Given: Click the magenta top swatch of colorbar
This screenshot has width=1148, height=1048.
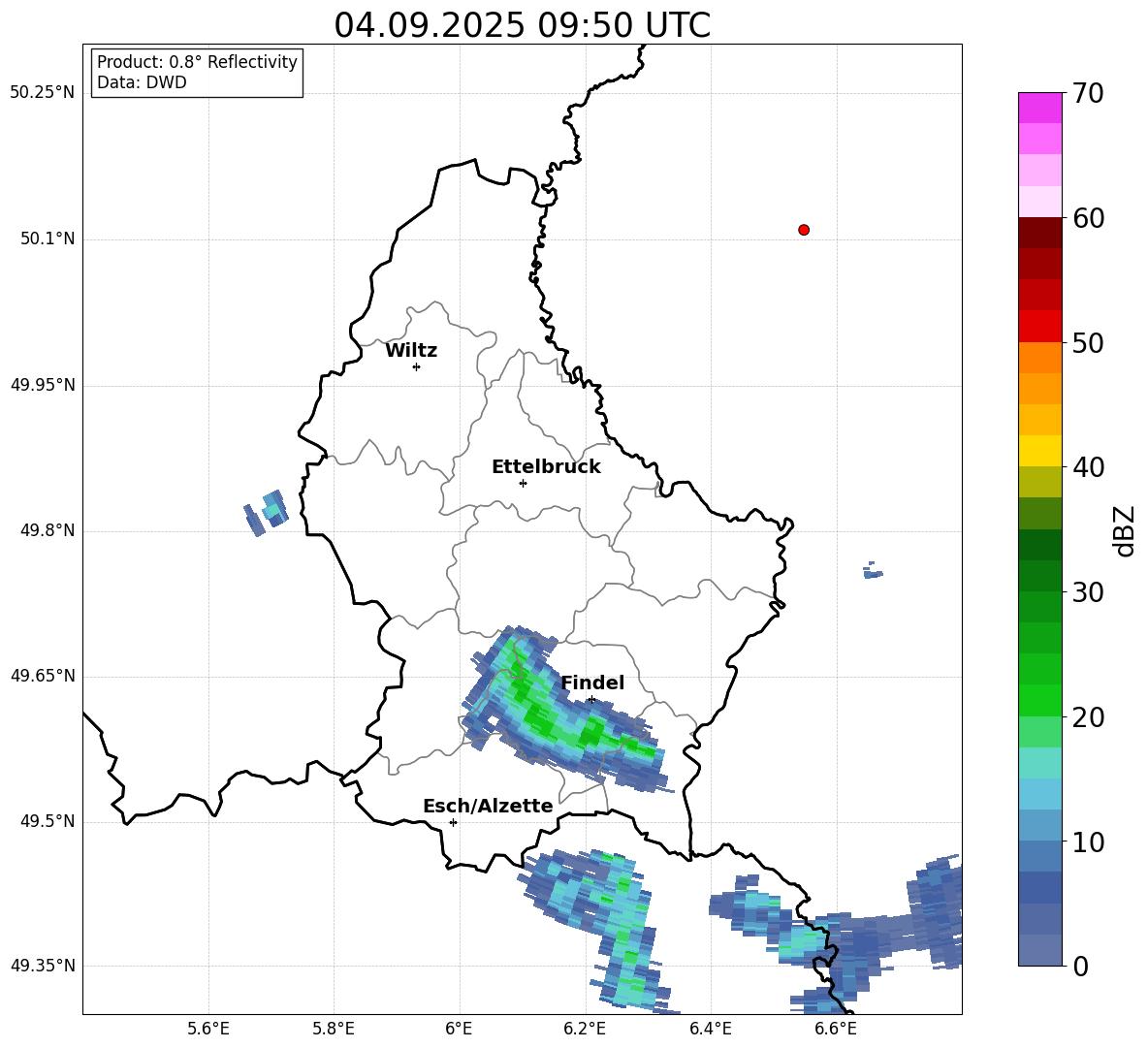Looking at the screenshot, I should [x=1039, y=108].
